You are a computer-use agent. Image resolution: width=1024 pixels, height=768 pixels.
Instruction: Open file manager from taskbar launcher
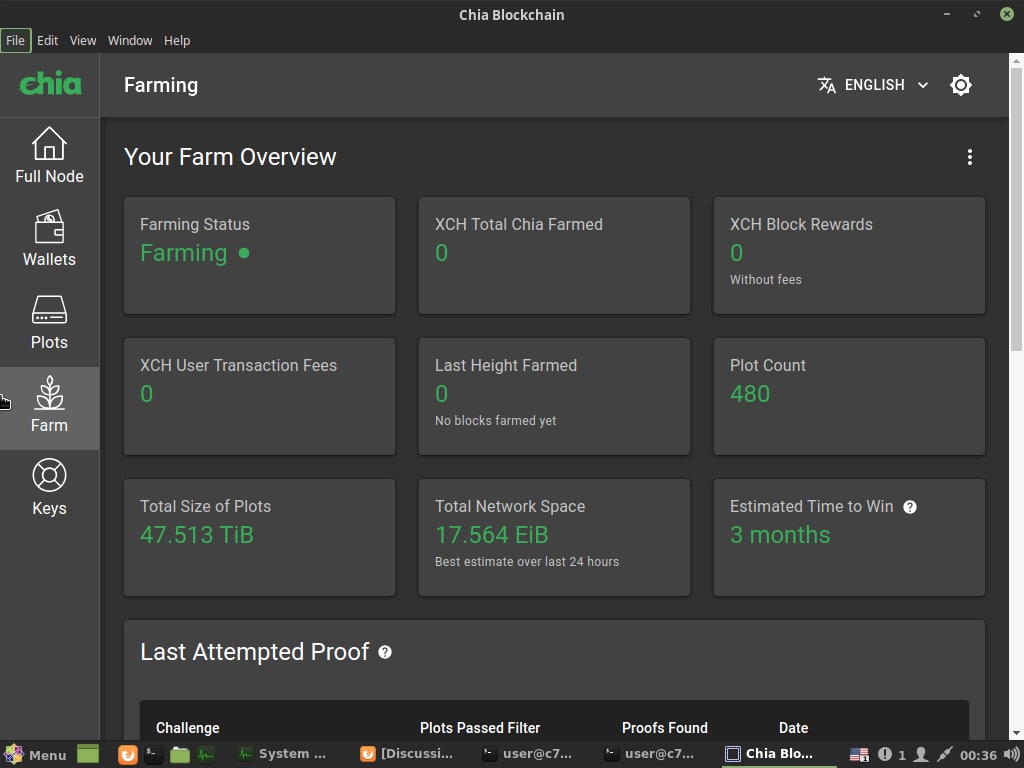tap(180, 754)
